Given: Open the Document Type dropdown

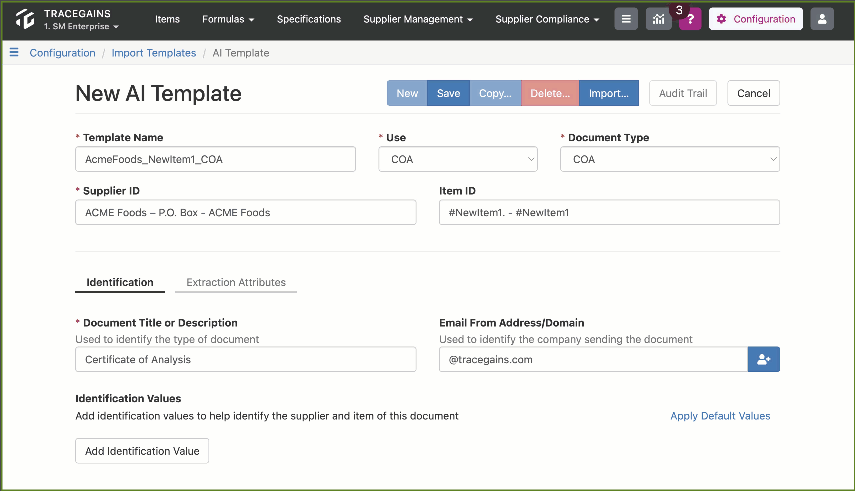Looking at the screenshot, I should click(x=670, y=159).
